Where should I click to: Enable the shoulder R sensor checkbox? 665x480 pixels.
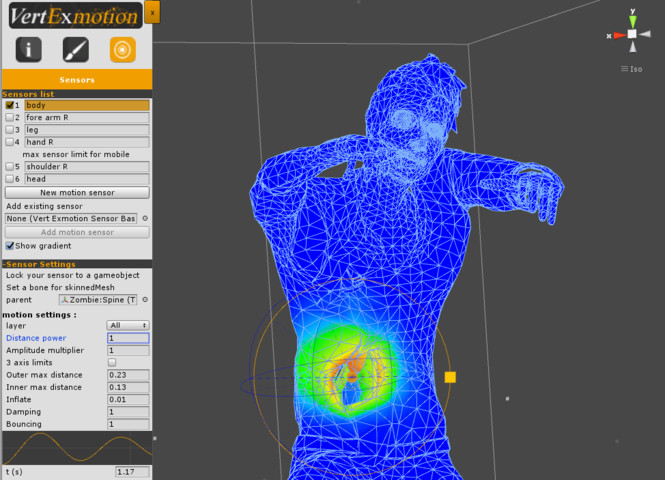pyautogui.click(x=10, y=167)
